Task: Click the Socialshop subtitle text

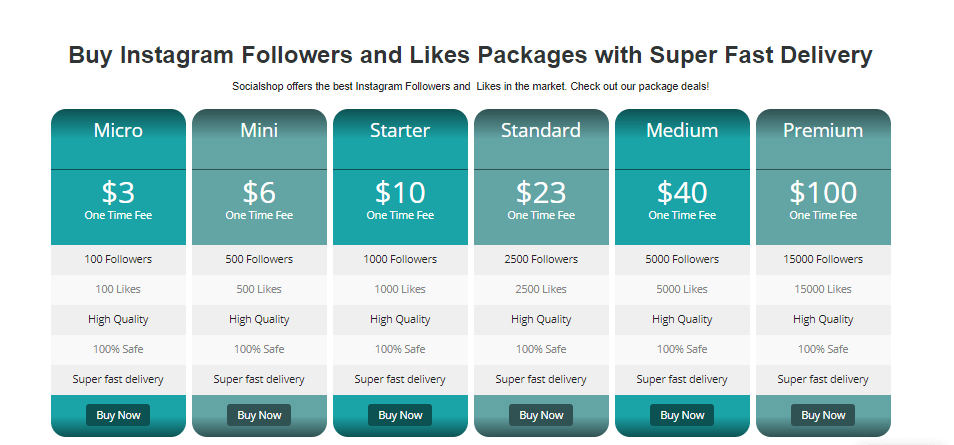Action: click(x=470, y=86)
